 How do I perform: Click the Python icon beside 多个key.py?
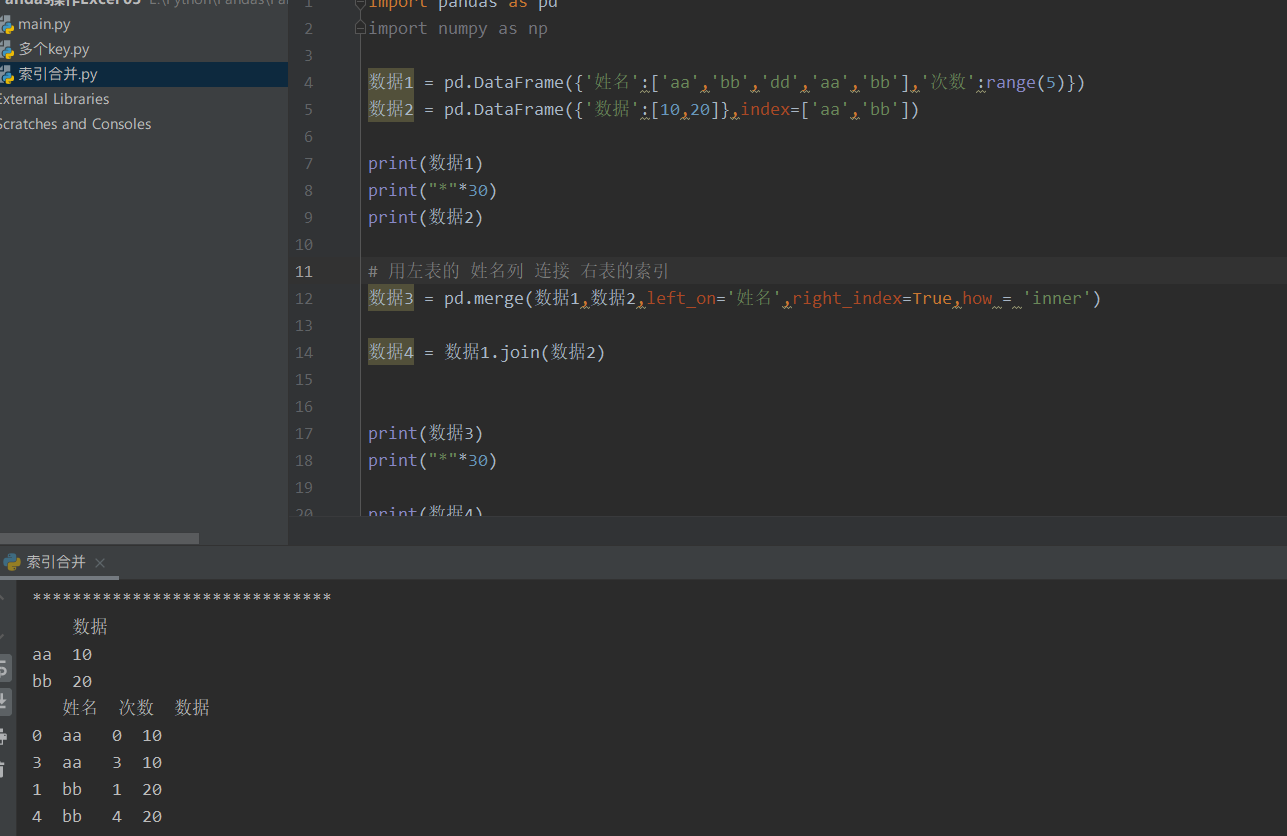point(6,49)
